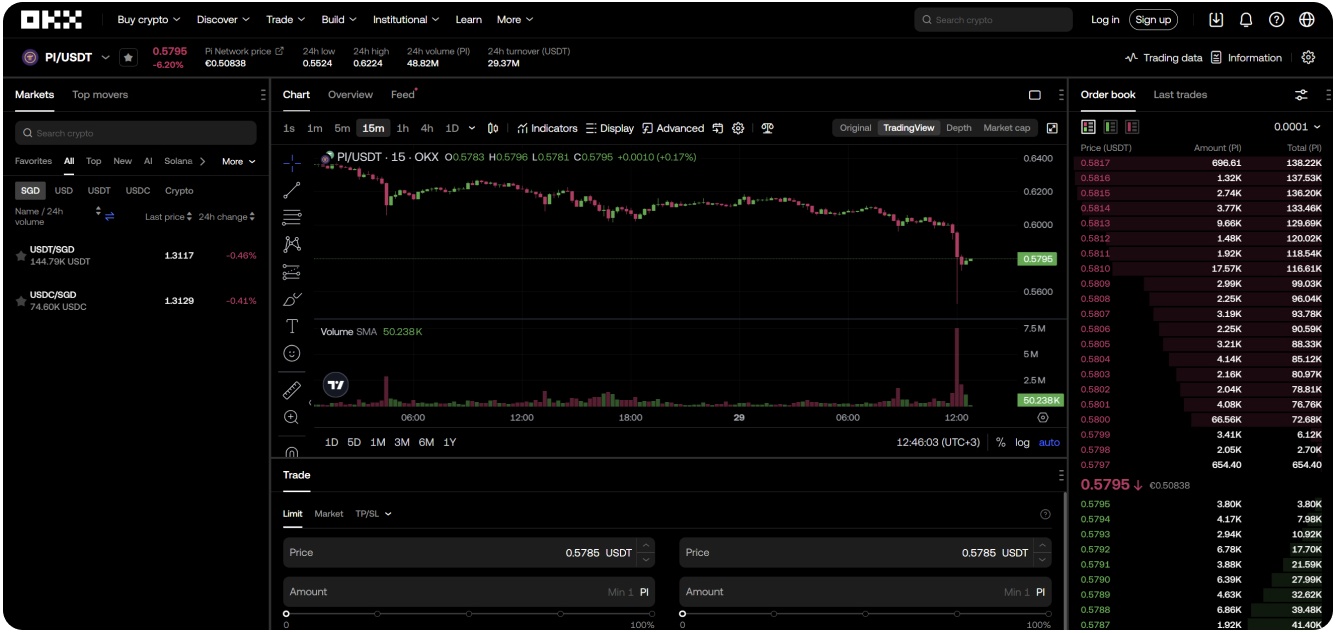Favorite the USDT/SGD pair star
The height and width of the screenshot is (633, 1338).
[21, 256]
